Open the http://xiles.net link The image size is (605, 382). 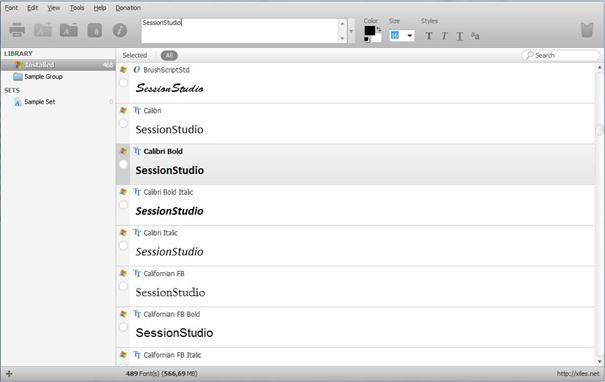tap(578, 374)
